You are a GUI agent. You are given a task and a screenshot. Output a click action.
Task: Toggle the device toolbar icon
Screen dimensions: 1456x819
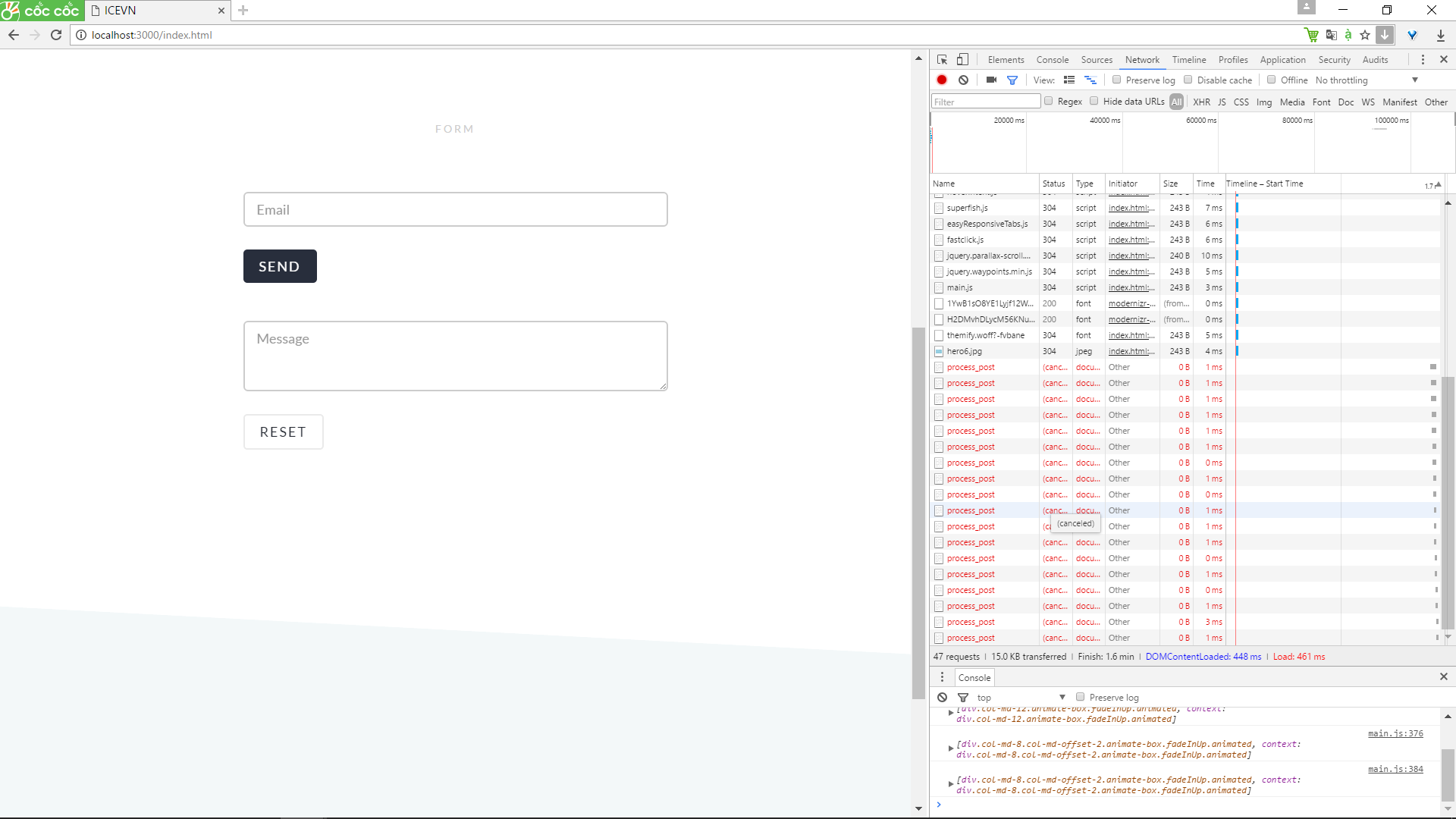[x=962, y=60]
